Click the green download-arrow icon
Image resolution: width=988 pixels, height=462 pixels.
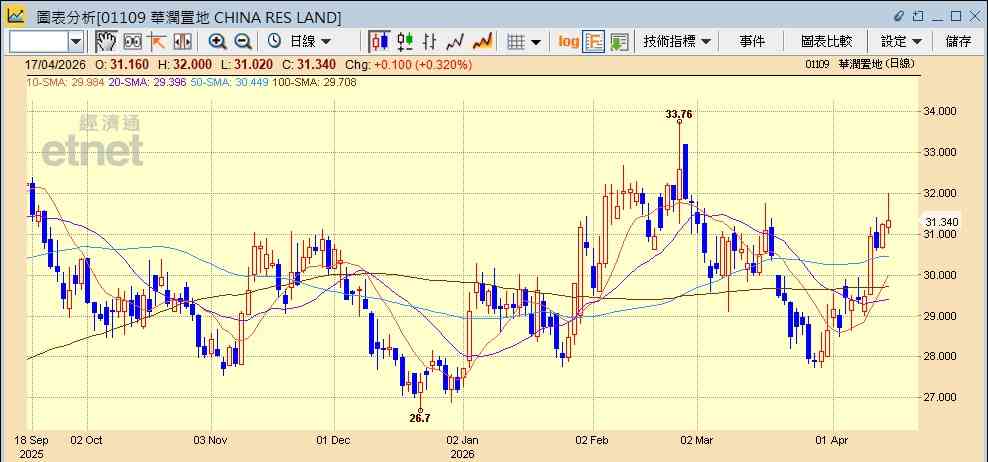tap(619, 42)
